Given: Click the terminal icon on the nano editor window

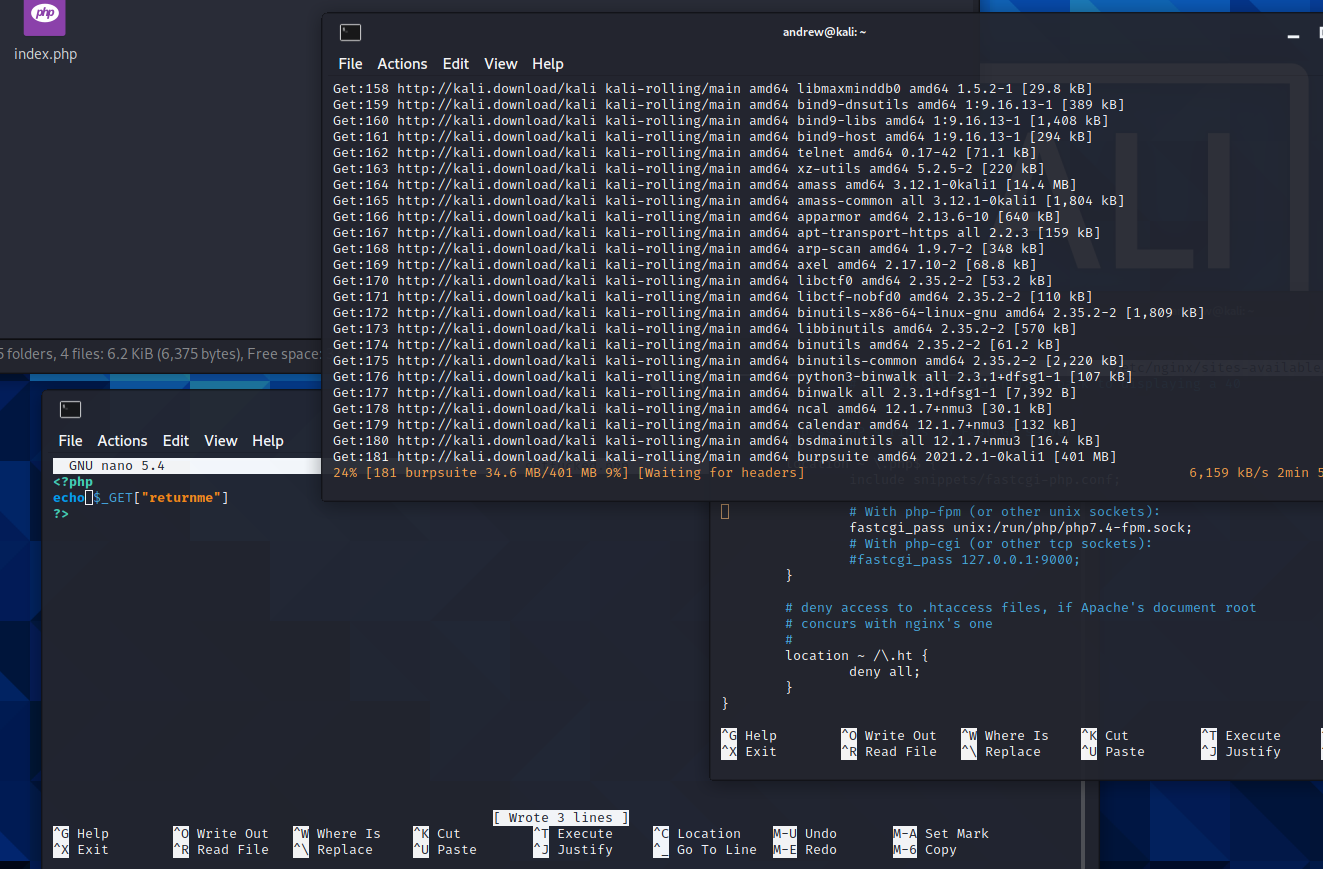Looking at the screenshot, I should [70, 408].
